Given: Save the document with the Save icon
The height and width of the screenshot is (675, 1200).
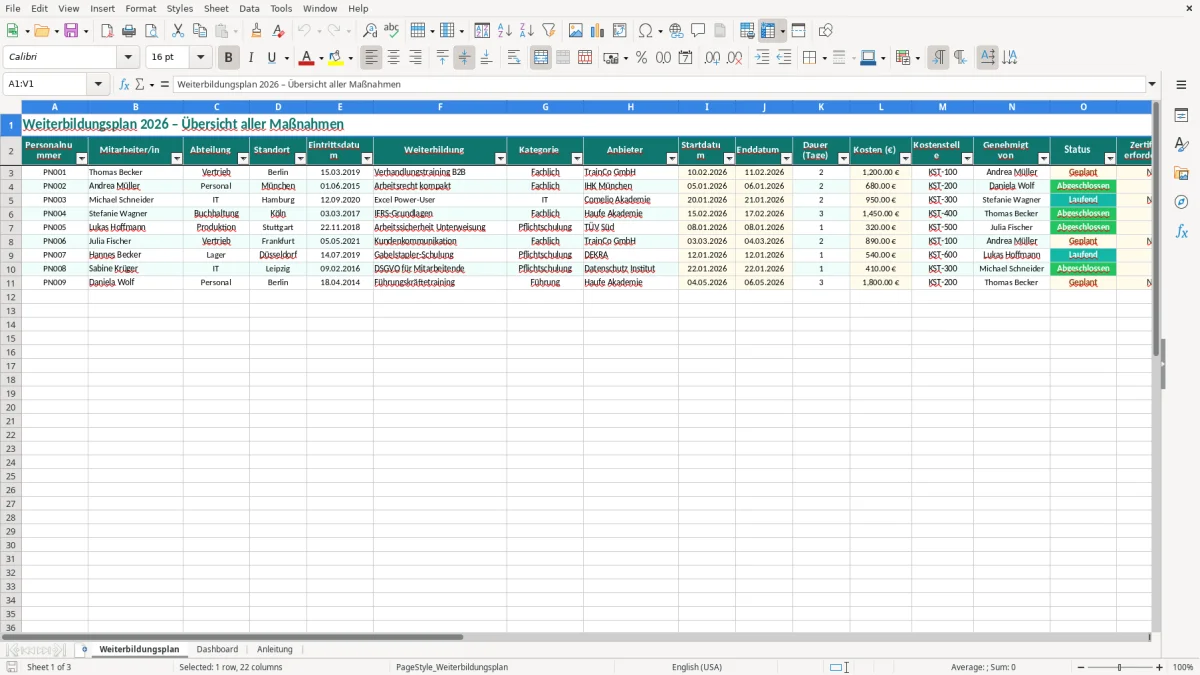Looking at the screenshot, I should coord(71,31).
